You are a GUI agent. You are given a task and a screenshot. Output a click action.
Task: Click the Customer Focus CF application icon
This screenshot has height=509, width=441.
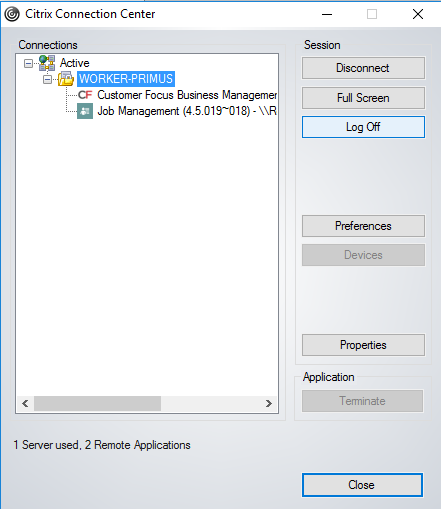(x=85, y=95)
